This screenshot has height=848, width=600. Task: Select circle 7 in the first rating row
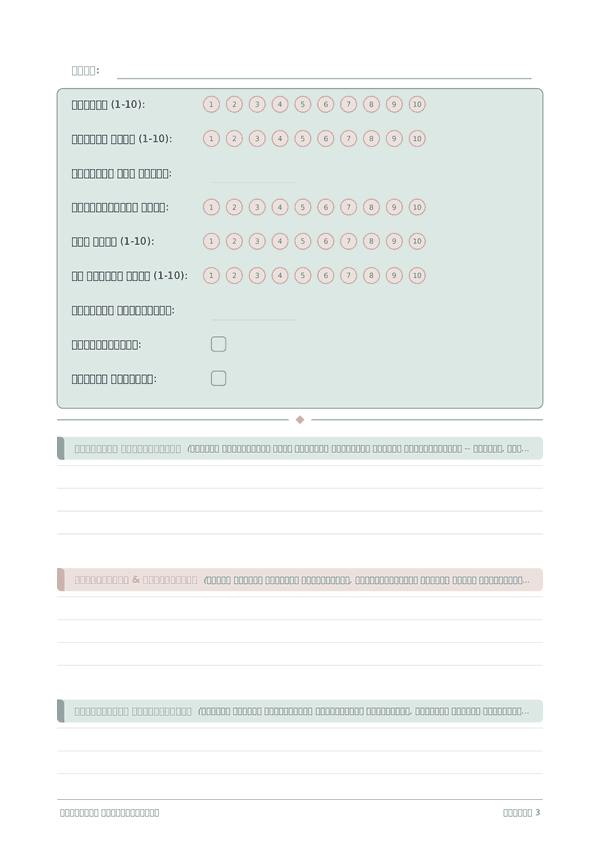348,104
